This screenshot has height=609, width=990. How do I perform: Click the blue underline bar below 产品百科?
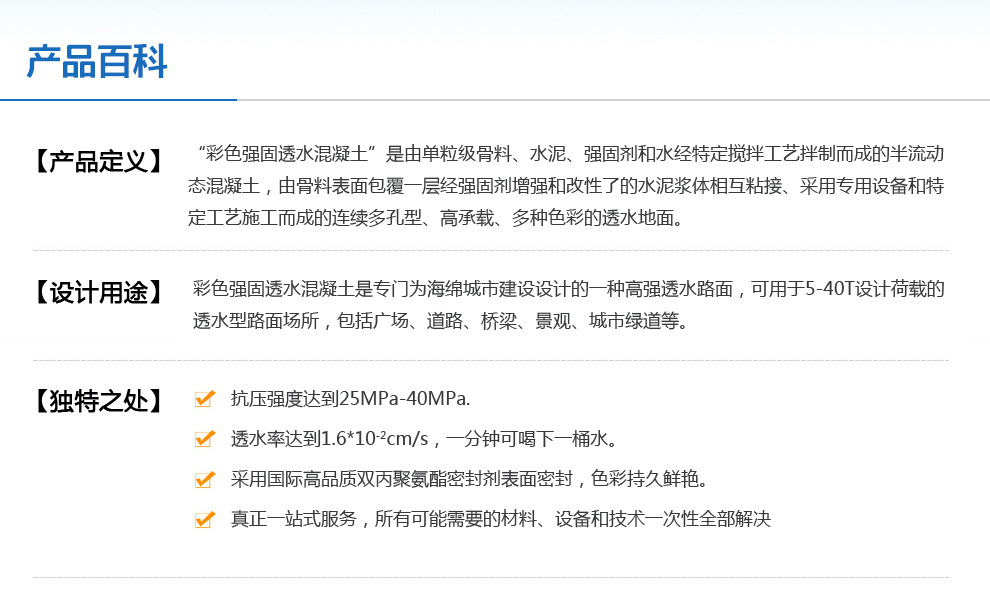(x=120, y=98)
